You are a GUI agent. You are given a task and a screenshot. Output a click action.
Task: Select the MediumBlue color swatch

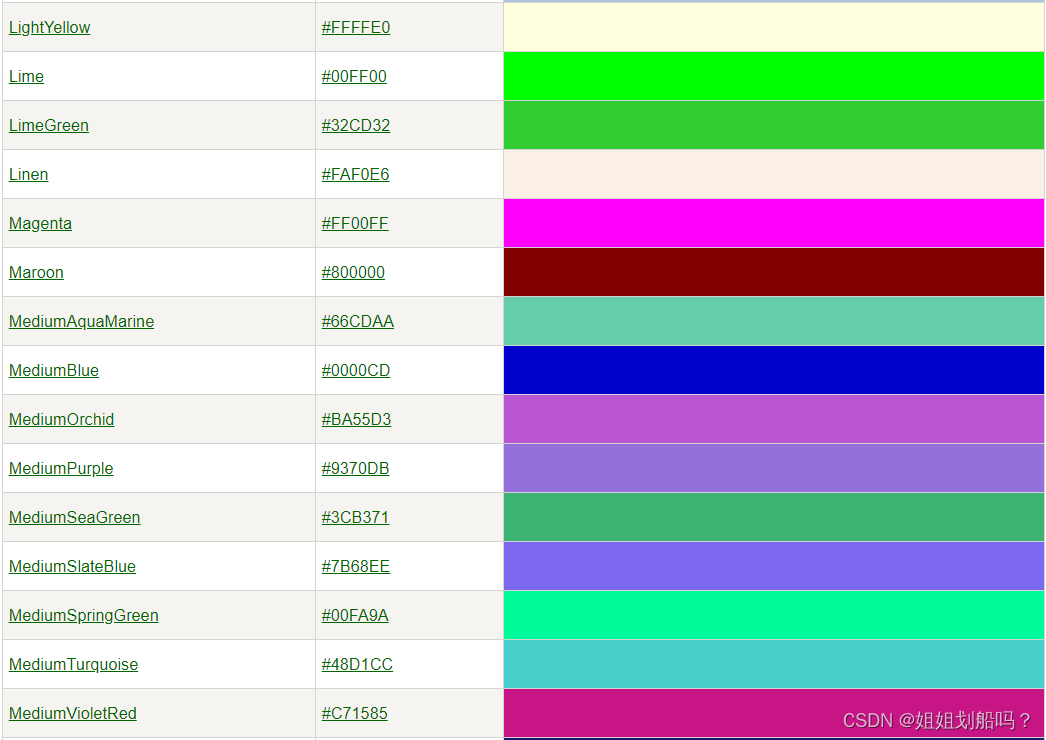coord(774,370)
